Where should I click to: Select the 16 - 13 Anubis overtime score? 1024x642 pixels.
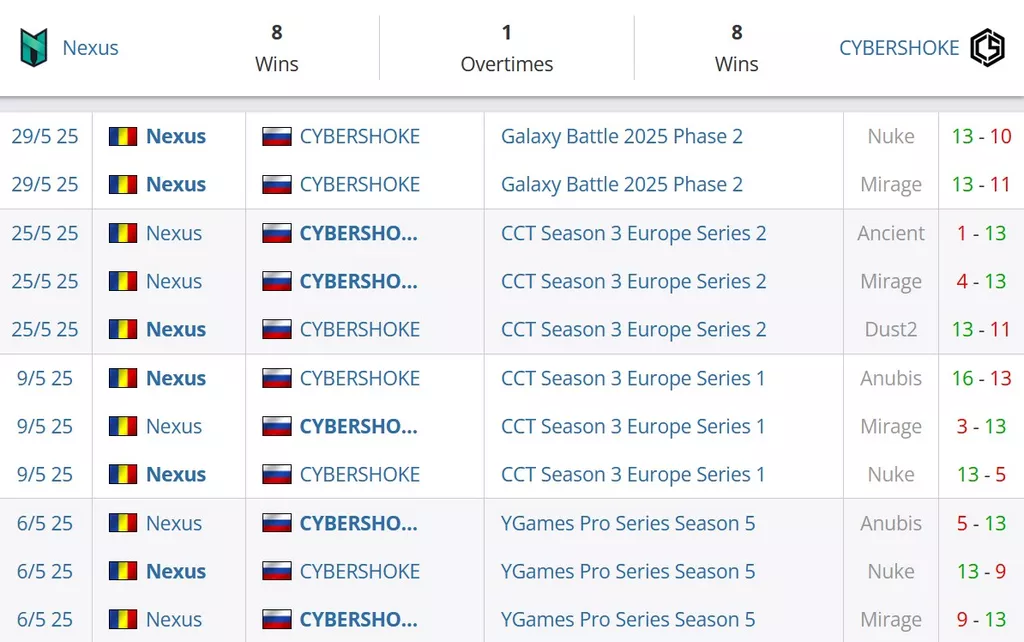982,378
